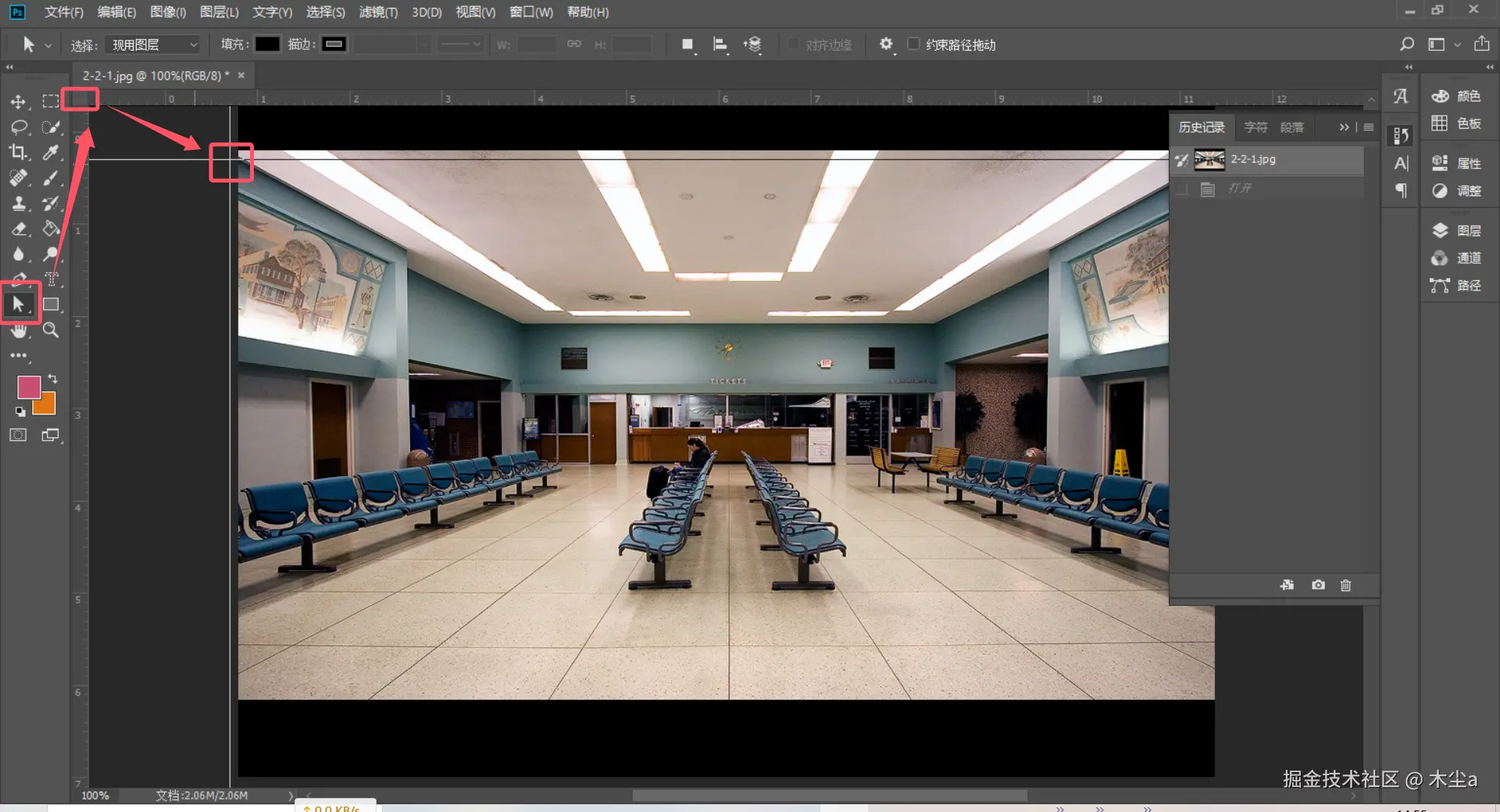Open the path operations square icon
This screenshot has width=1500, height=812.
click(x=687, y=45)
